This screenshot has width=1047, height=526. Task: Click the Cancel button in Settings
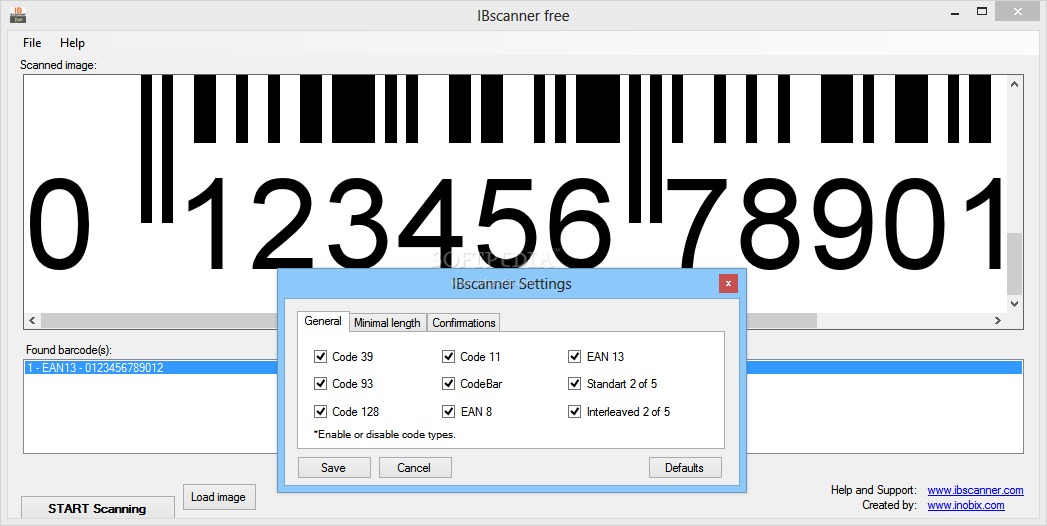(415, 467)
